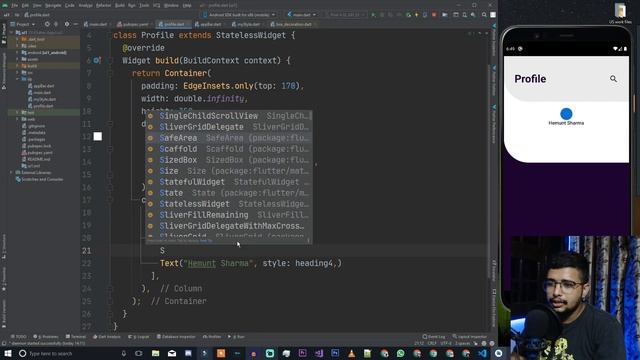Tap the blue avatar circle in the emulator
Viewport: 640px width, 360px height.
[566, 113]
